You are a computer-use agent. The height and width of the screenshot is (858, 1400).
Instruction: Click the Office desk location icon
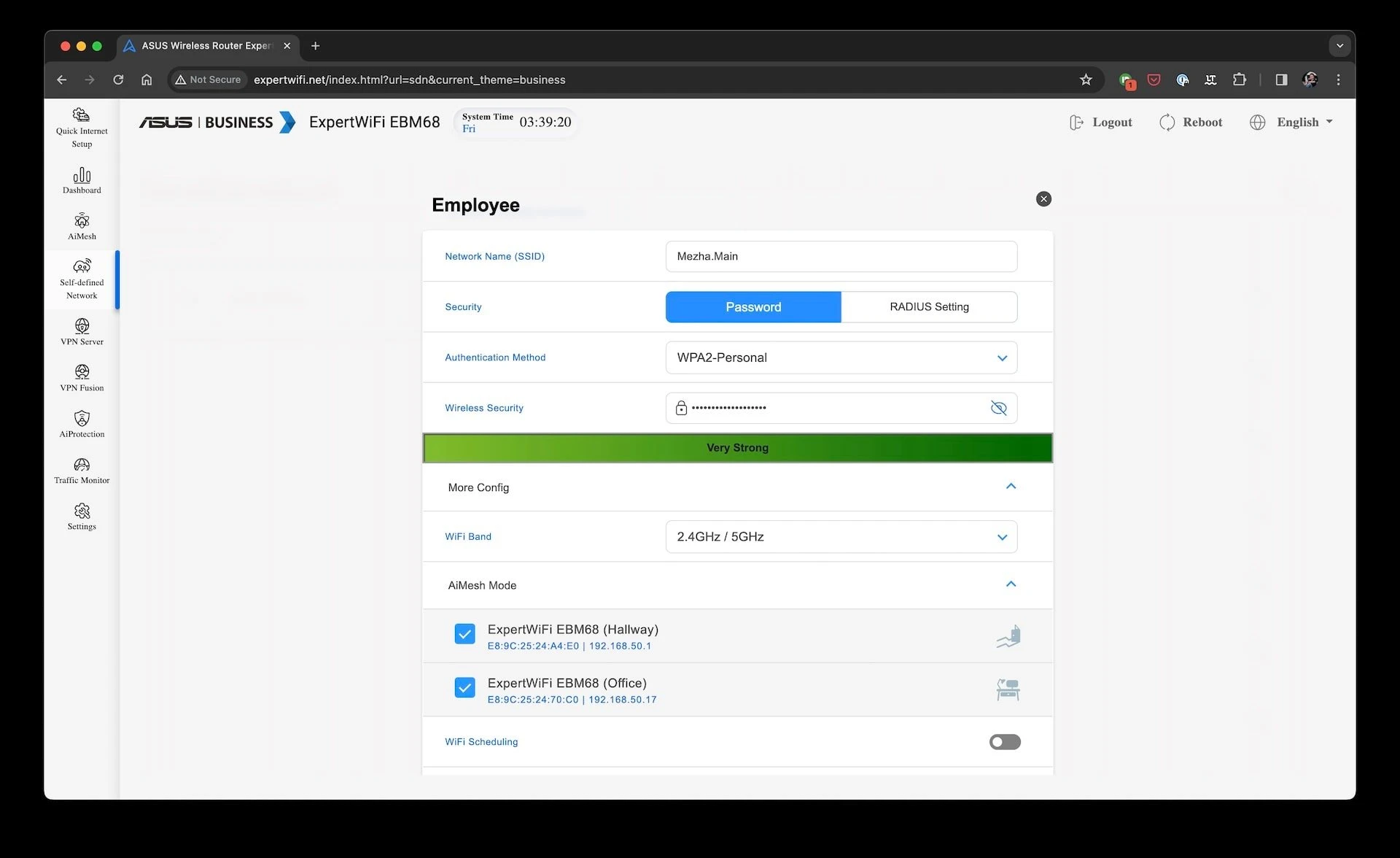1008,689
